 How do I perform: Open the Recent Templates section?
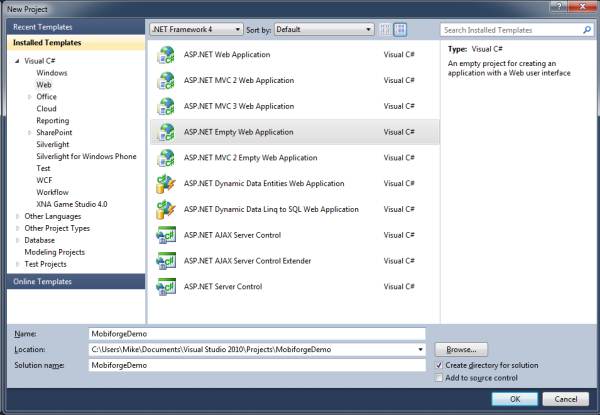(x=42, y=28)
